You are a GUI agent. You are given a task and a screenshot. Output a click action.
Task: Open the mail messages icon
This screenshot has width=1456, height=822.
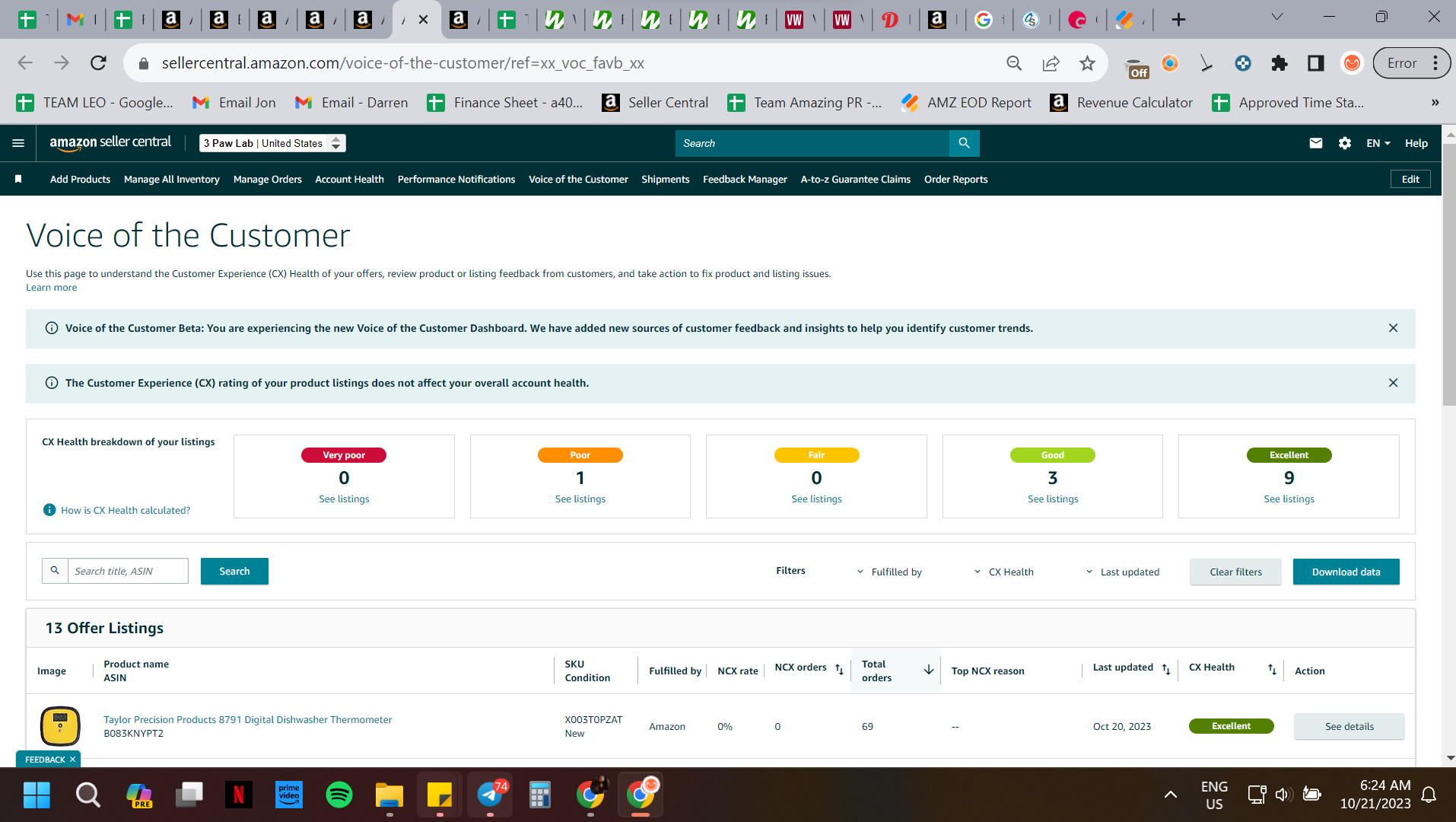[x=1315, y=143]
